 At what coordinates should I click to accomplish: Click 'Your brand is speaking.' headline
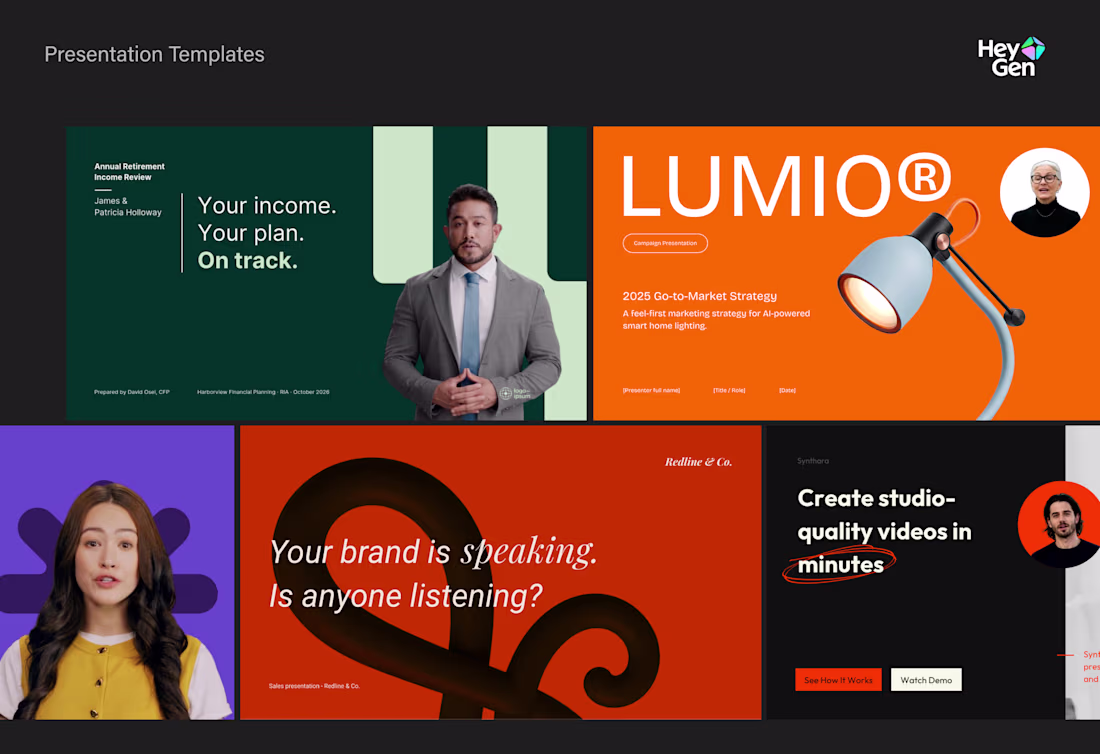pos(433,551)
